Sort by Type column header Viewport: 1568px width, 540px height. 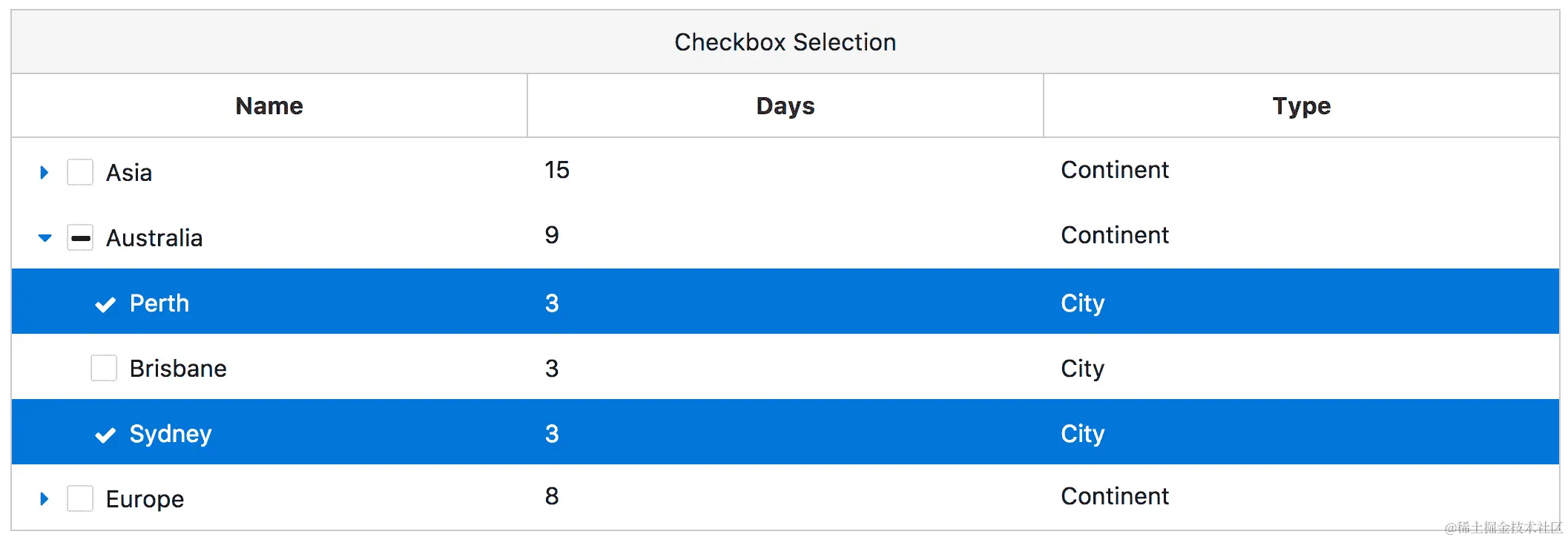point(1301,106)
